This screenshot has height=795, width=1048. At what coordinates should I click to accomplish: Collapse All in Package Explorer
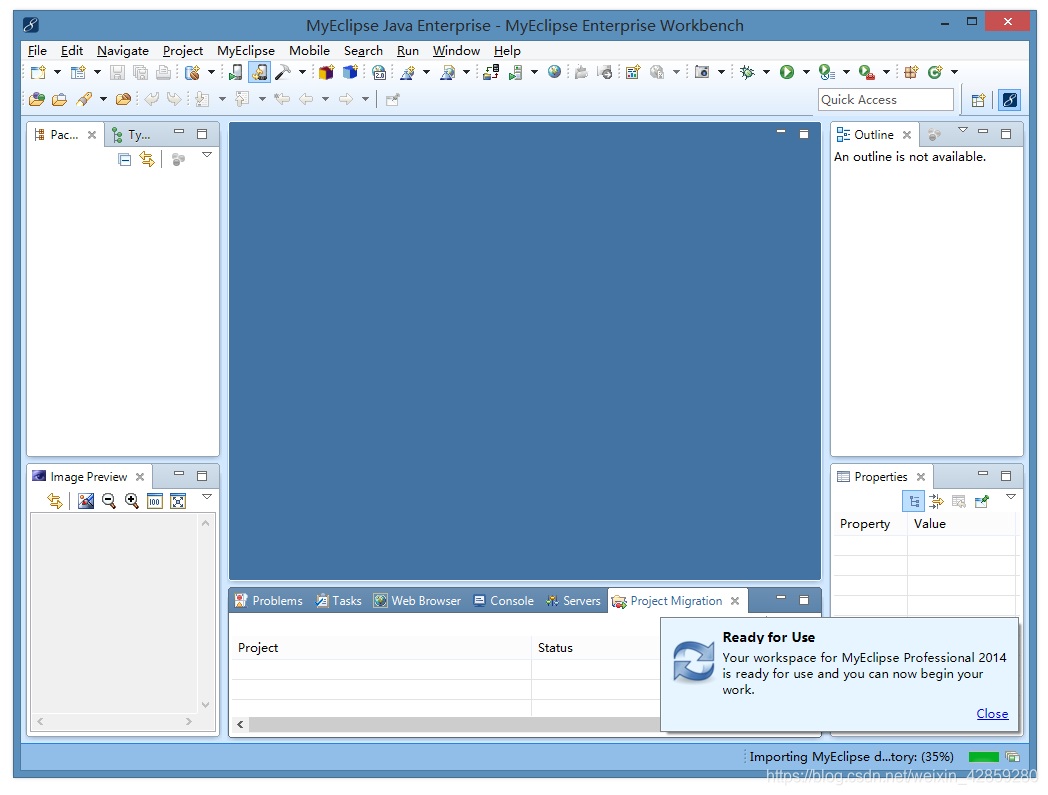(x=124, y=159)
